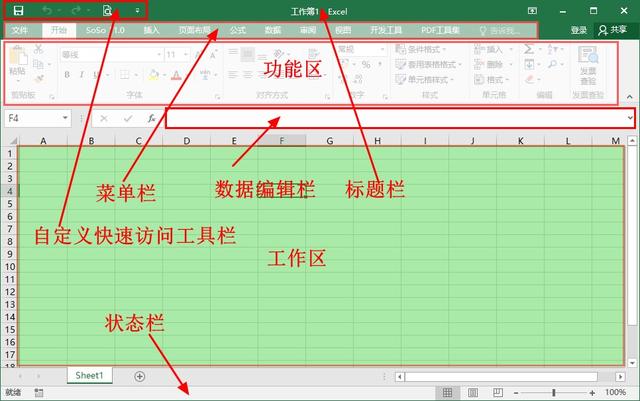Click the Undo arrow icon
The image size is (640, 401).
pyautogui.click(x=47, y=11)
